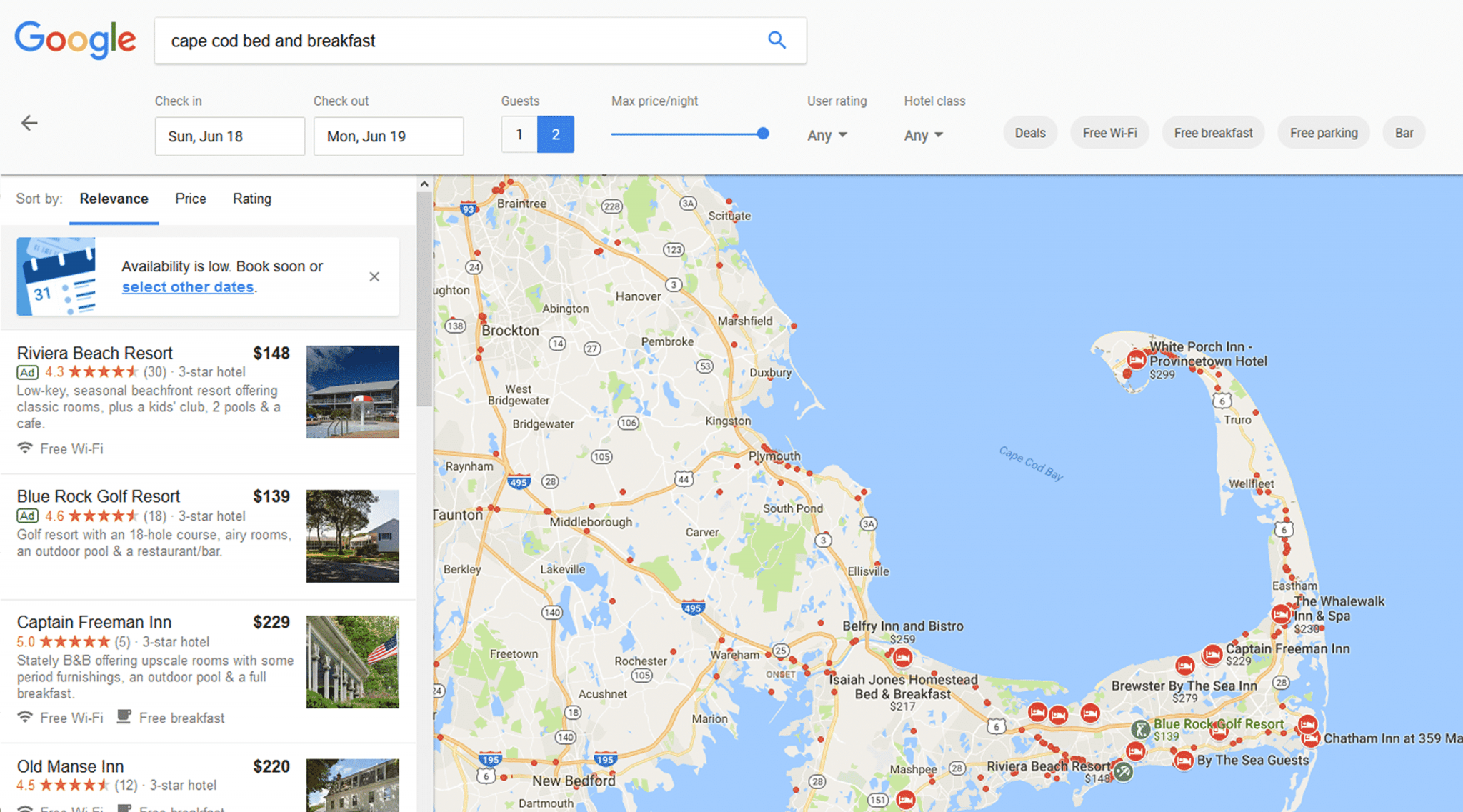Click the Wi-Fi icon under Captain Freeman Inn
This screenshot has height=812, width=1463.
coord(26,716)
